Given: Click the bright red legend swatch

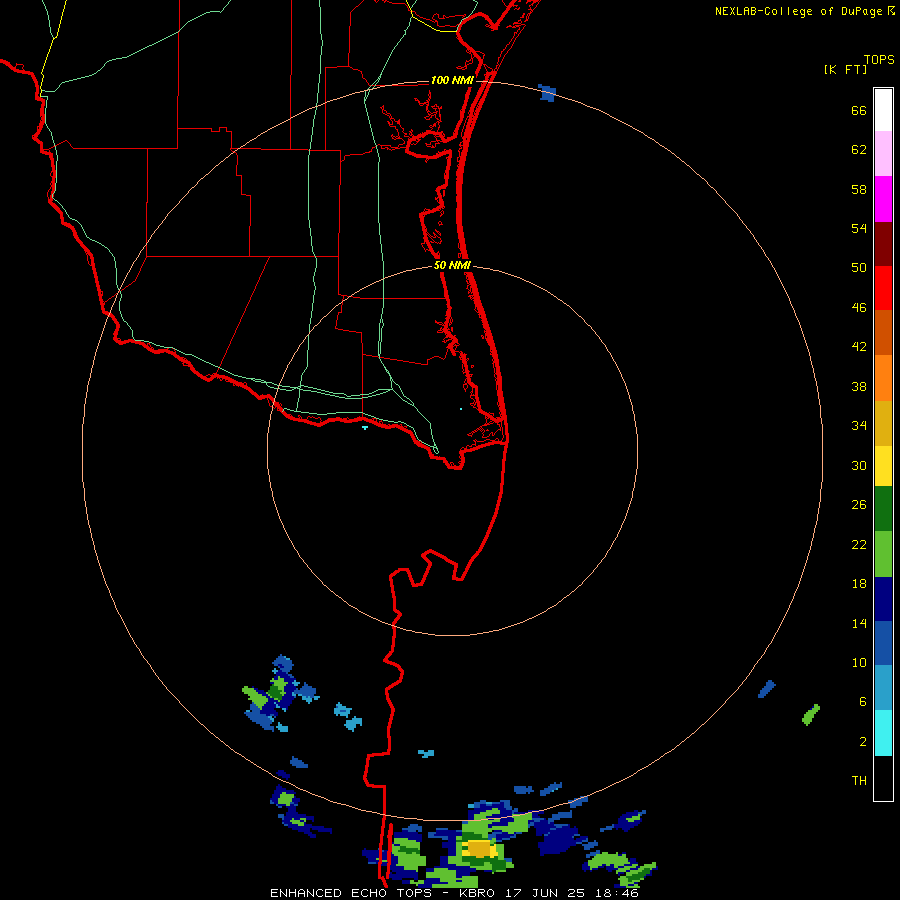Looking at the screenshot, I should click(x=883, y=288).
